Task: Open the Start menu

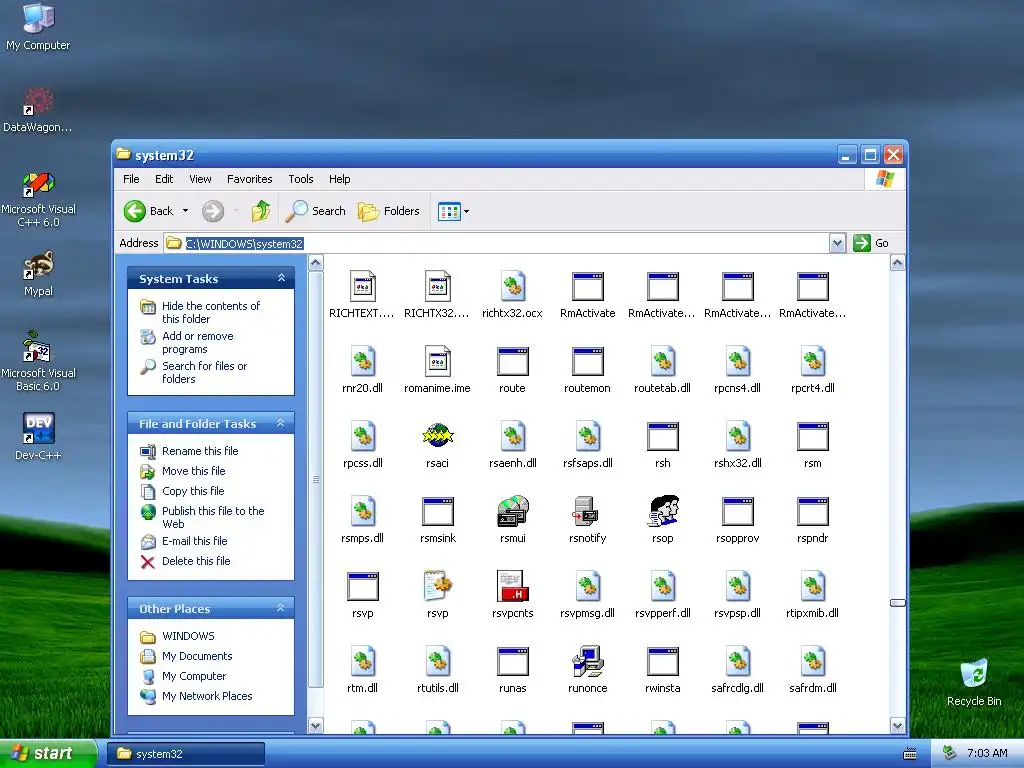Action: click(47, 754)
